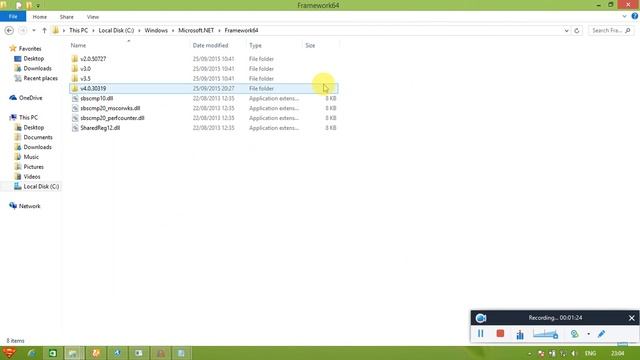The height and width of the screenshot is (360, 640).
Task: Open green app icon on taskbar
Action: tap(53, 353)
